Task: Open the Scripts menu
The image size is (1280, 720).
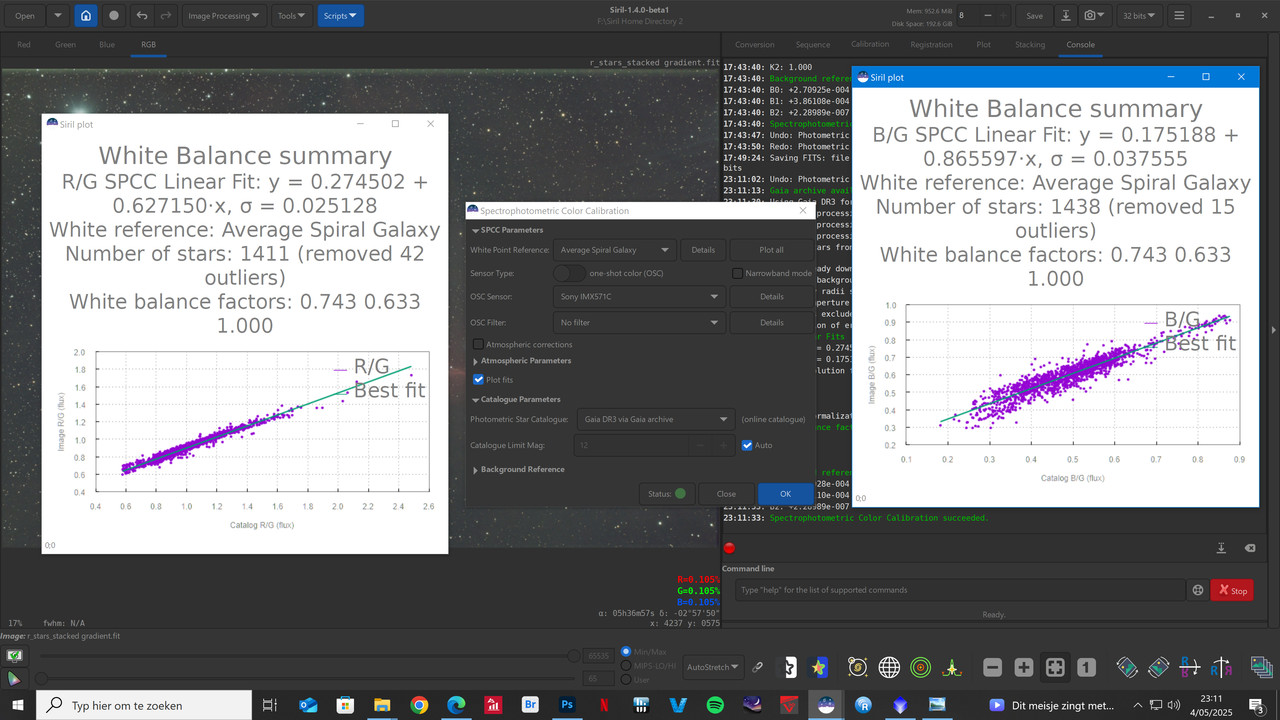Action: 341,16
